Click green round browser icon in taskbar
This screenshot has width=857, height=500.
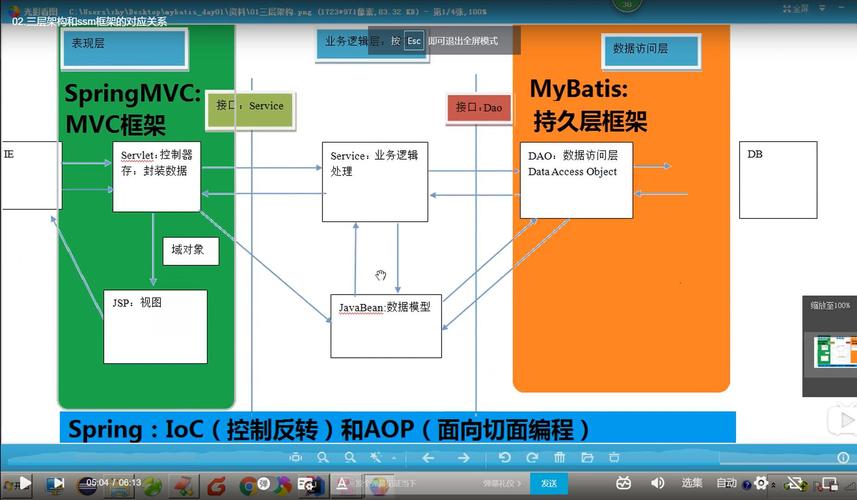click(152, 485)
